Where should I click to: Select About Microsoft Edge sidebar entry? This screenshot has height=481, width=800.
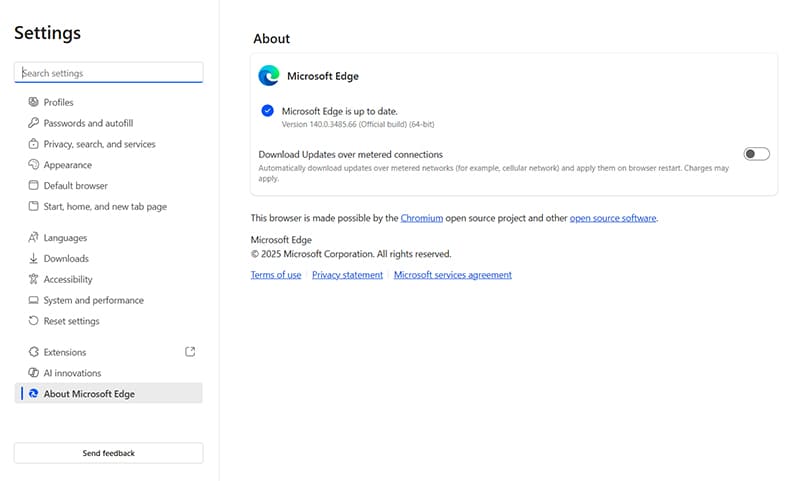pyautogui.click(x=109, y=393)
